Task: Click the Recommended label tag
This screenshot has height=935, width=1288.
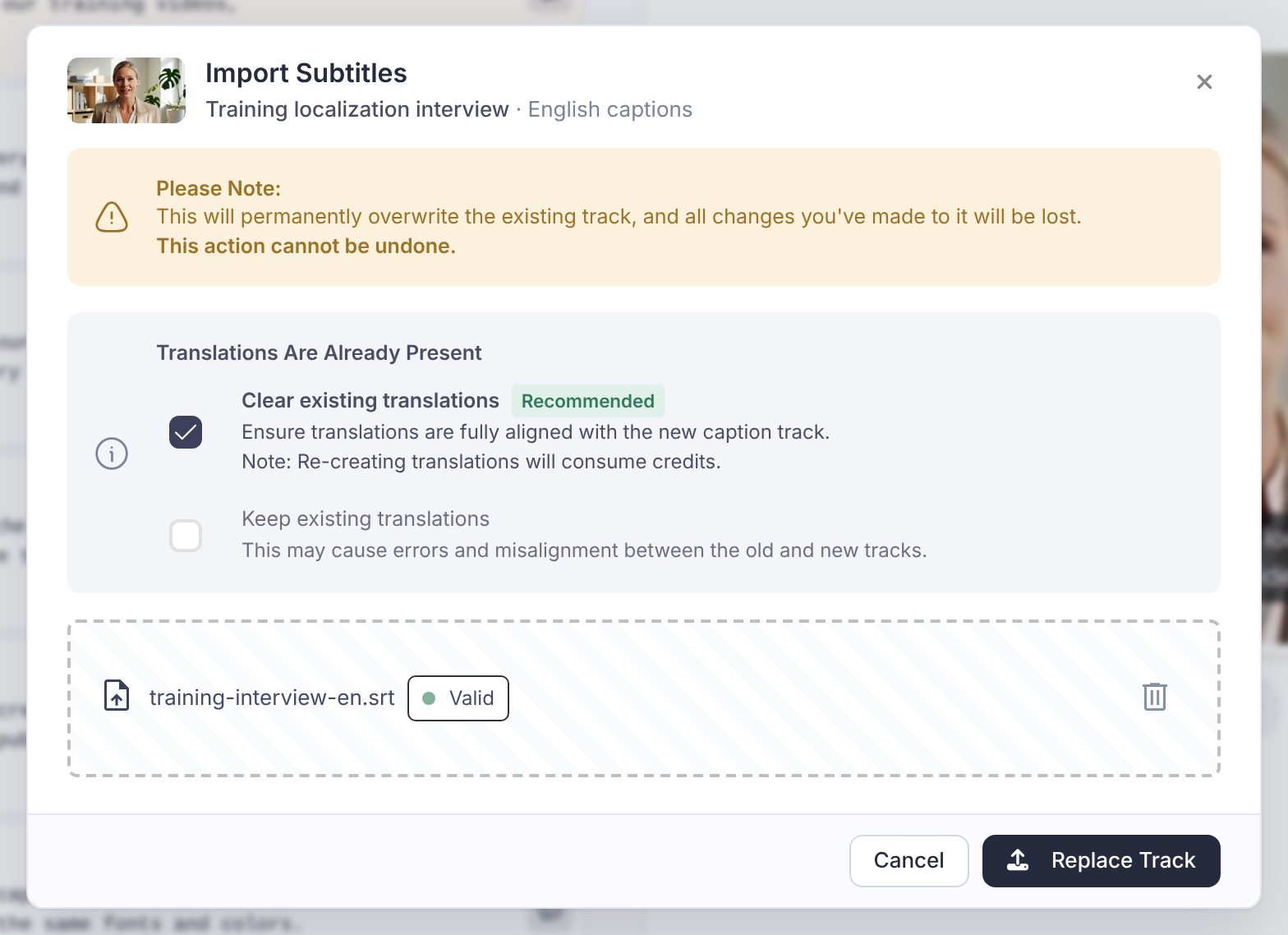Action: [588, 401]
